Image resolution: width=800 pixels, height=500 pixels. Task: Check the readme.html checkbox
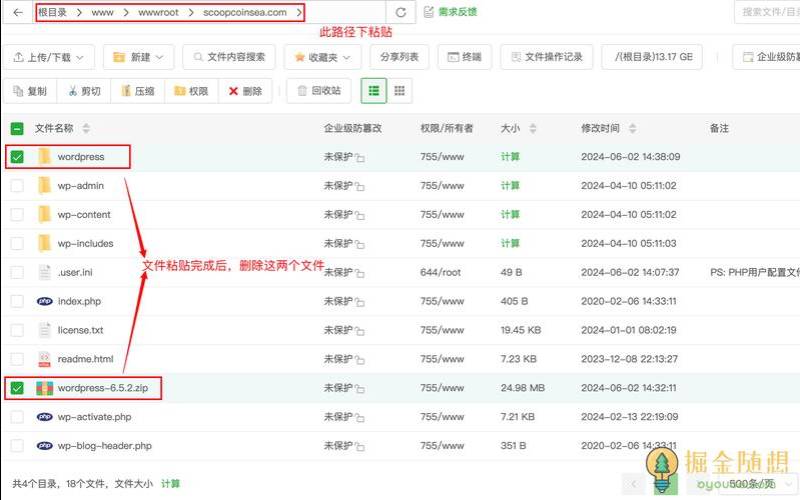pos(17,359)
